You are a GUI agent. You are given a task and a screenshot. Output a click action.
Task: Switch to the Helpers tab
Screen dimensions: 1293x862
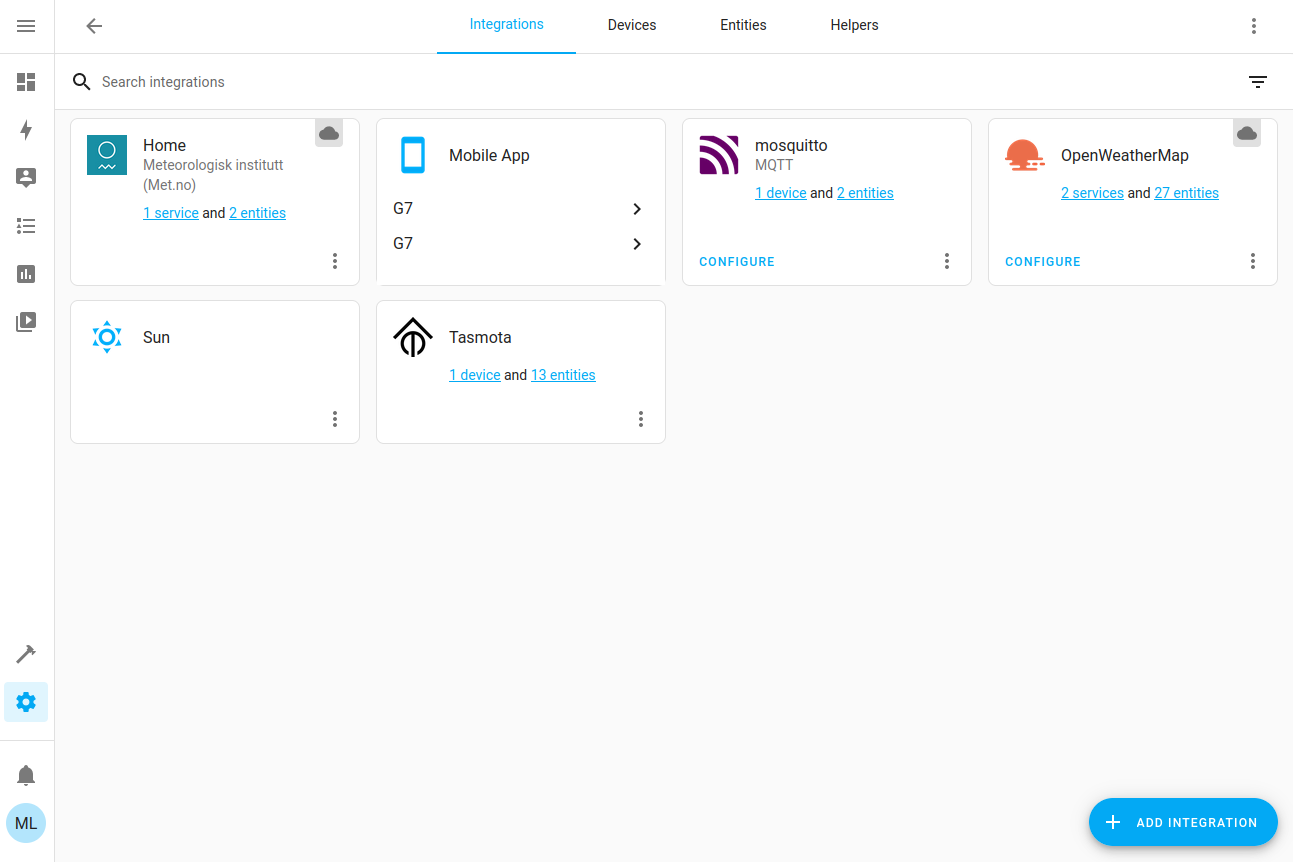coord(854,26)
